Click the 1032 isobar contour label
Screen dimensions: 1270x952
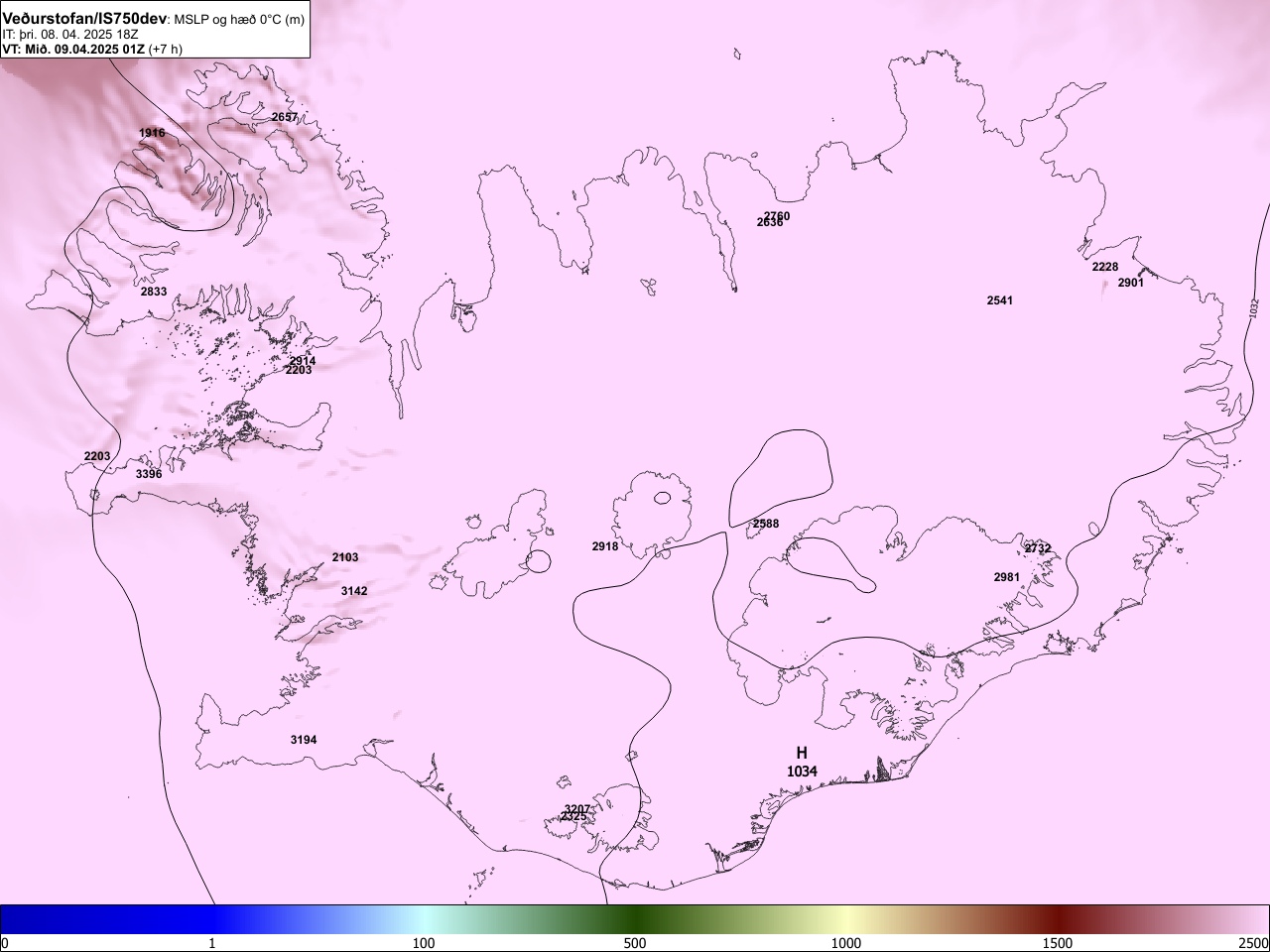tap(1254, 308)
